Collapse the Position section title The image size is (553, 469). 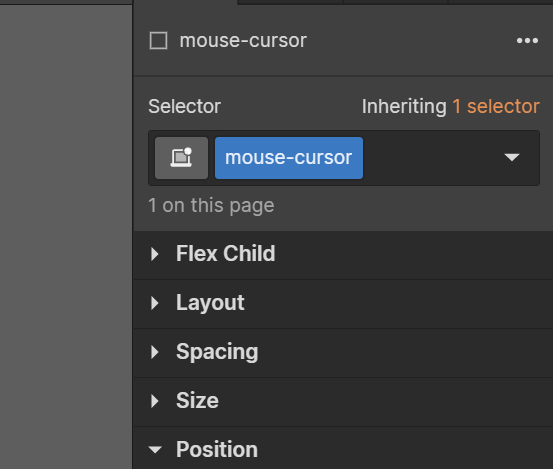pyautogui.click(x=217, y=450)
